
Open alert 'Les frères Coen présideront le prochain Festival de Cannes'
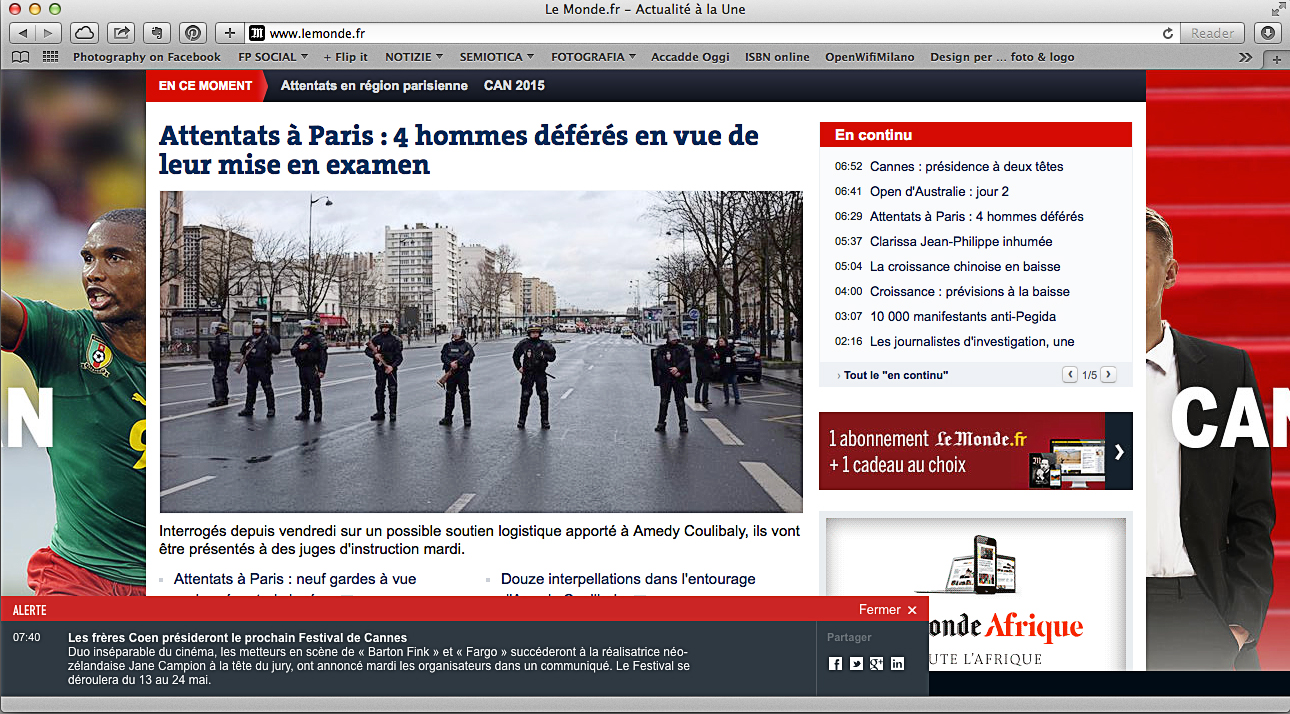[x=238, y=637]
